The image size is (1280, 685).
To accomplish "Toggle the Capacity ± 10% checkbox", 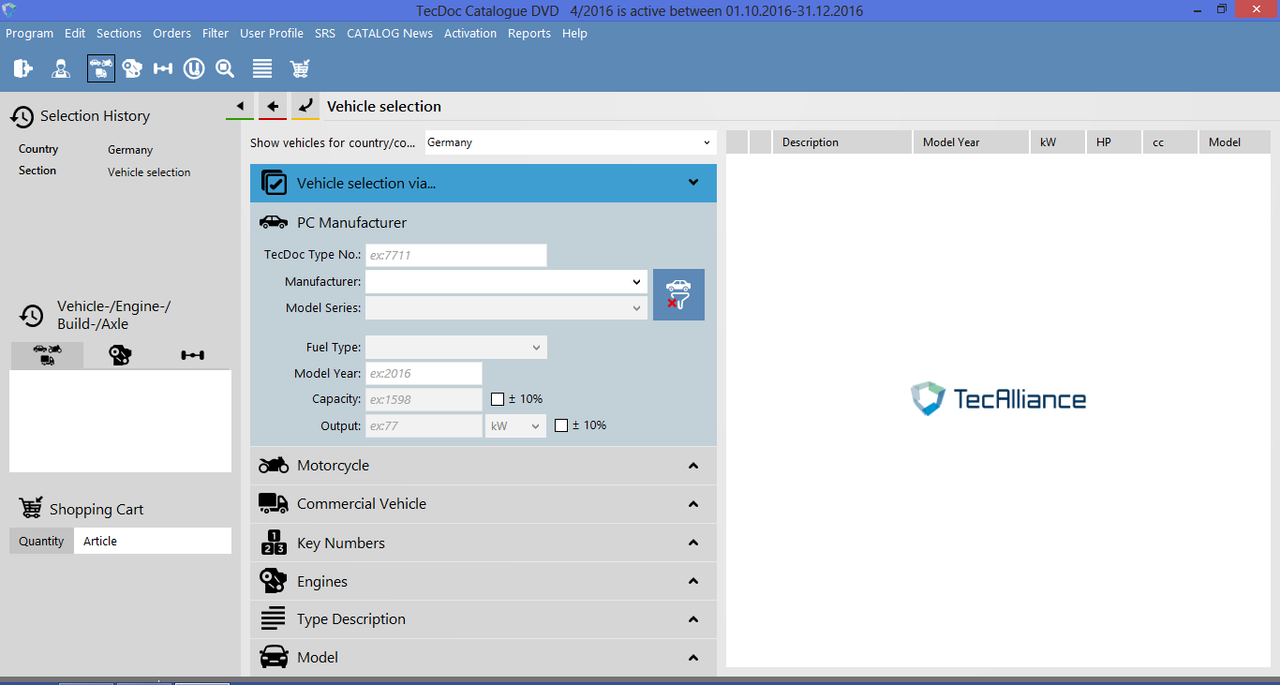I will point(498,399).
